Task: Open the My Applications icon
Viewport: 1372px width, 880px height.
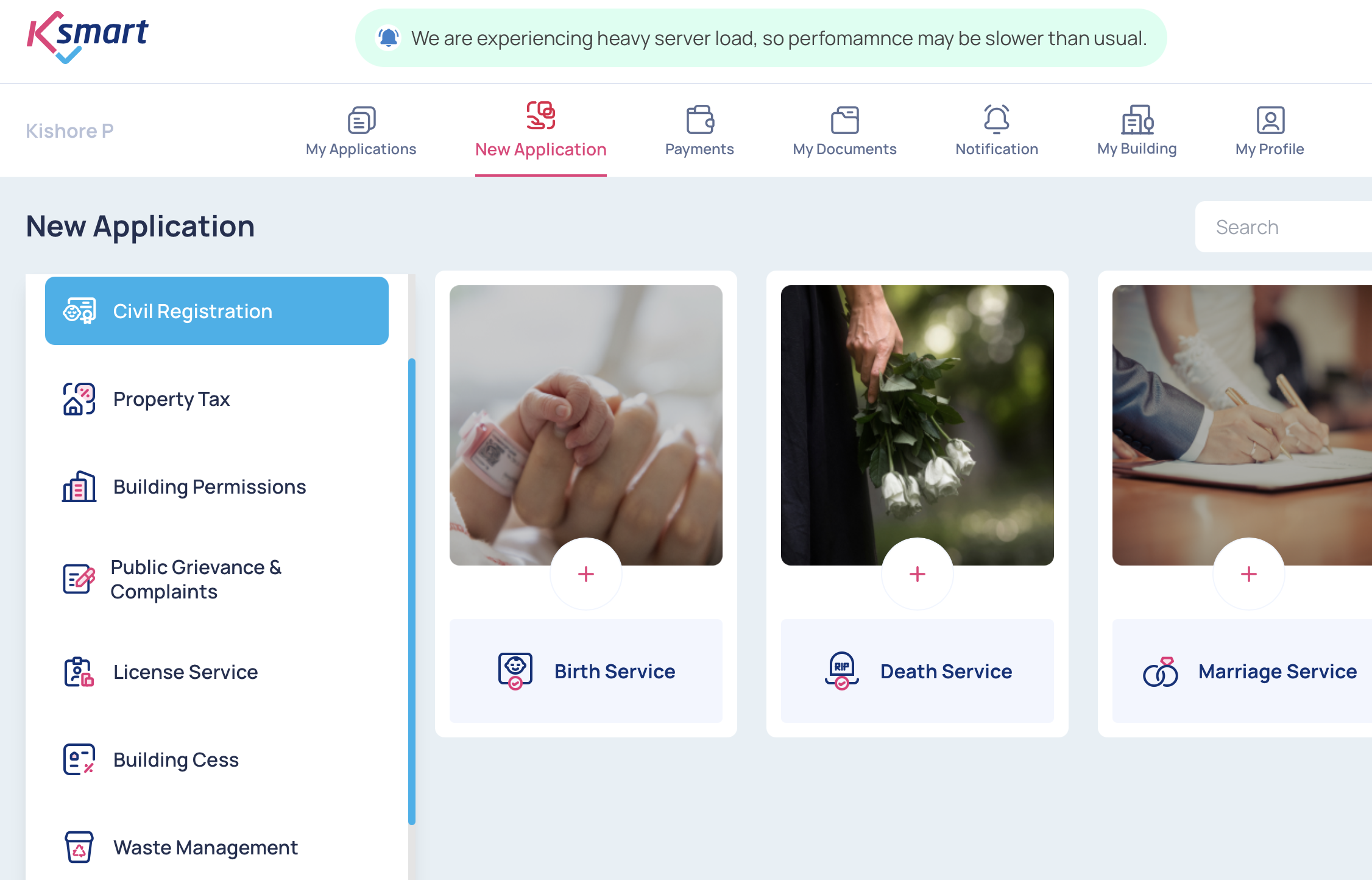Action: 361,120
